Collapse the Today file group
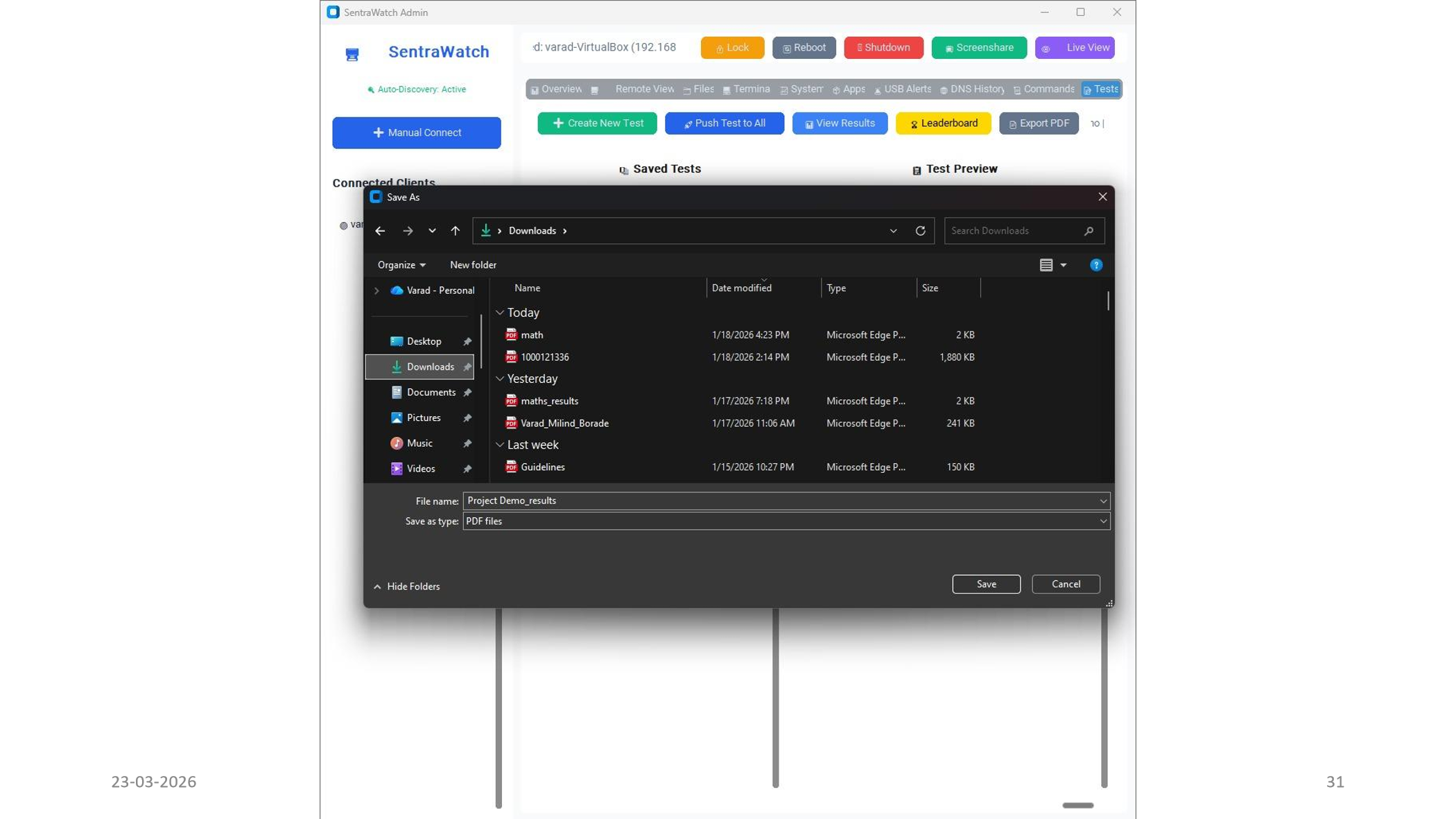This screenshot has height=819, width=1456. [500, 313]
